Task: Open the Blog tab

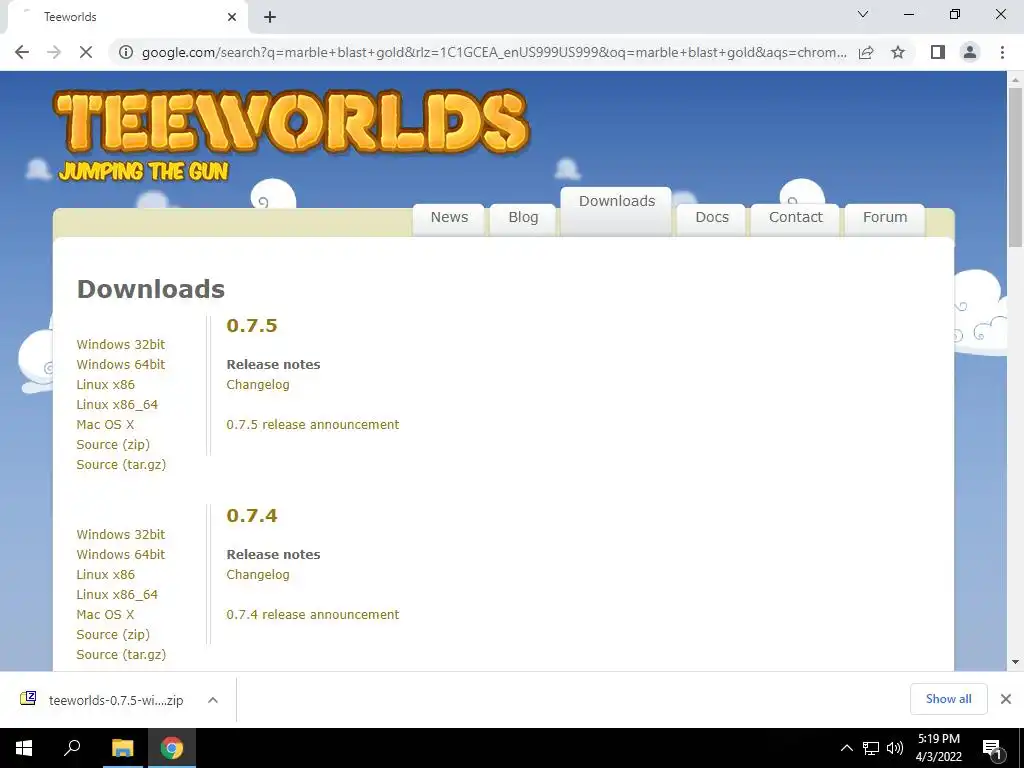Action: point(523,217)
